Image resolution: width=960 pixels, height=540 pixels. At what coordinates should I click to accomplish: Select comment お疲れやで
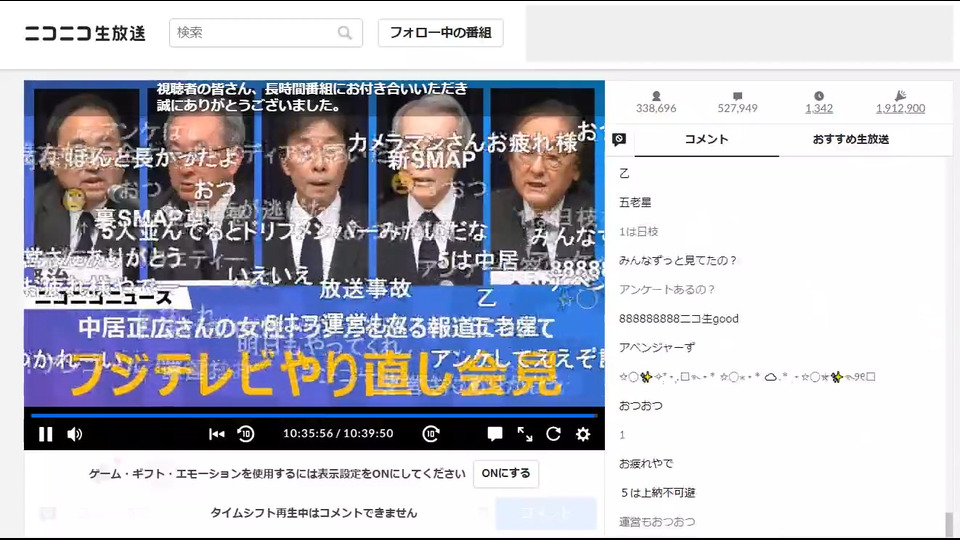point(645,463)
